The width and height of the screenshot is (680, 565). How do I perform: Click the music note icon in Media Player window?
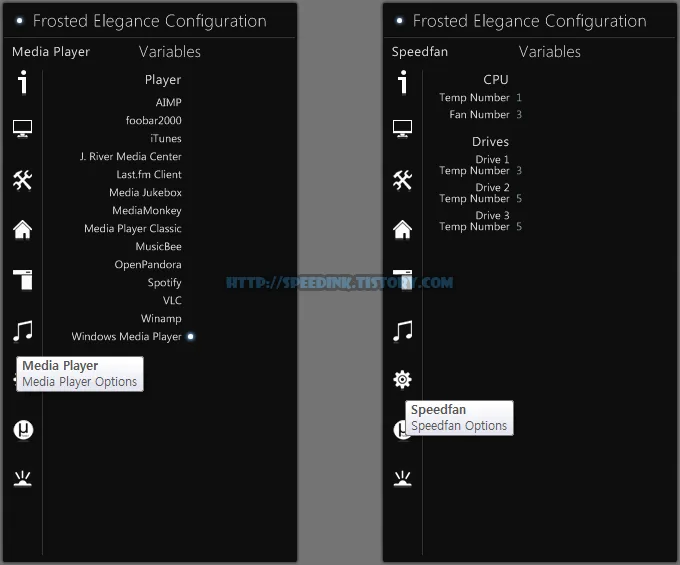(23, 331)
